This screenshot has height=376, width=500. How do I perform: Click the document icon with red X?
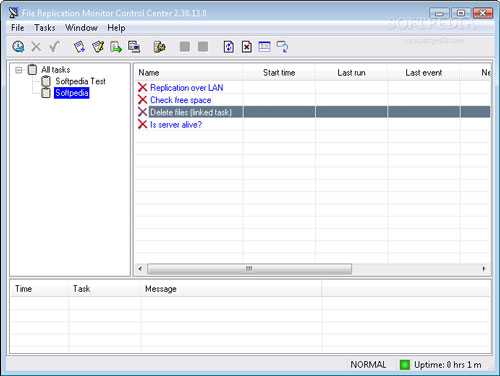click(x=246, y=47)
